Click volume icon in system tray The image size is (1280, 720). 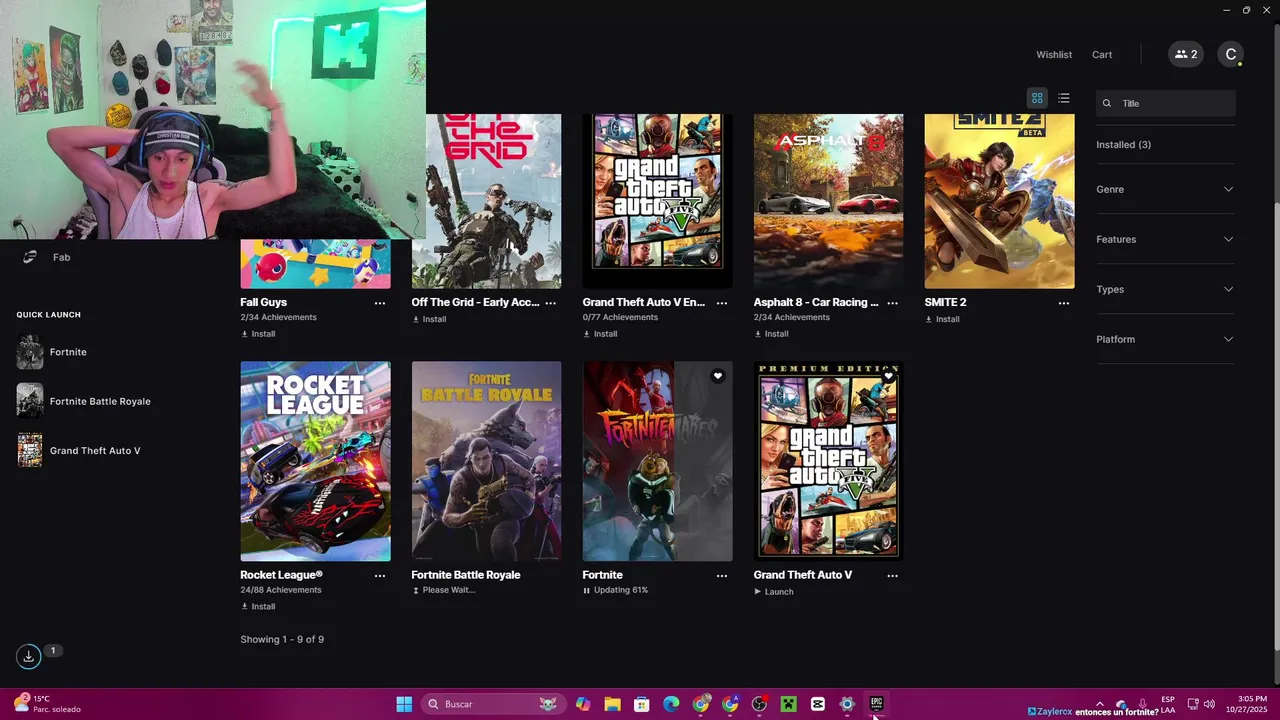(1209, 704)
